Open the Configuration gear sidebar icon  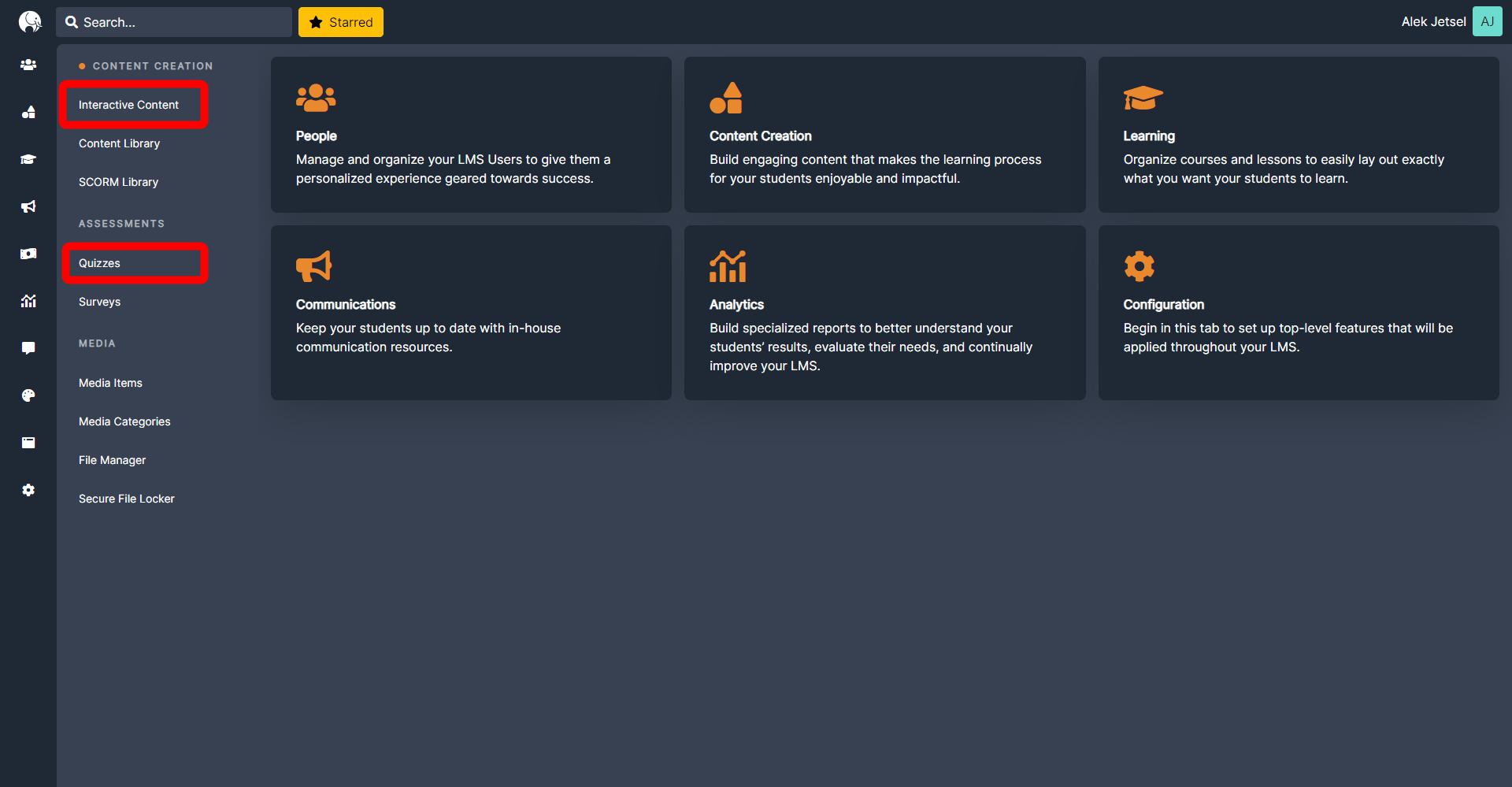(x=28, y=490)
